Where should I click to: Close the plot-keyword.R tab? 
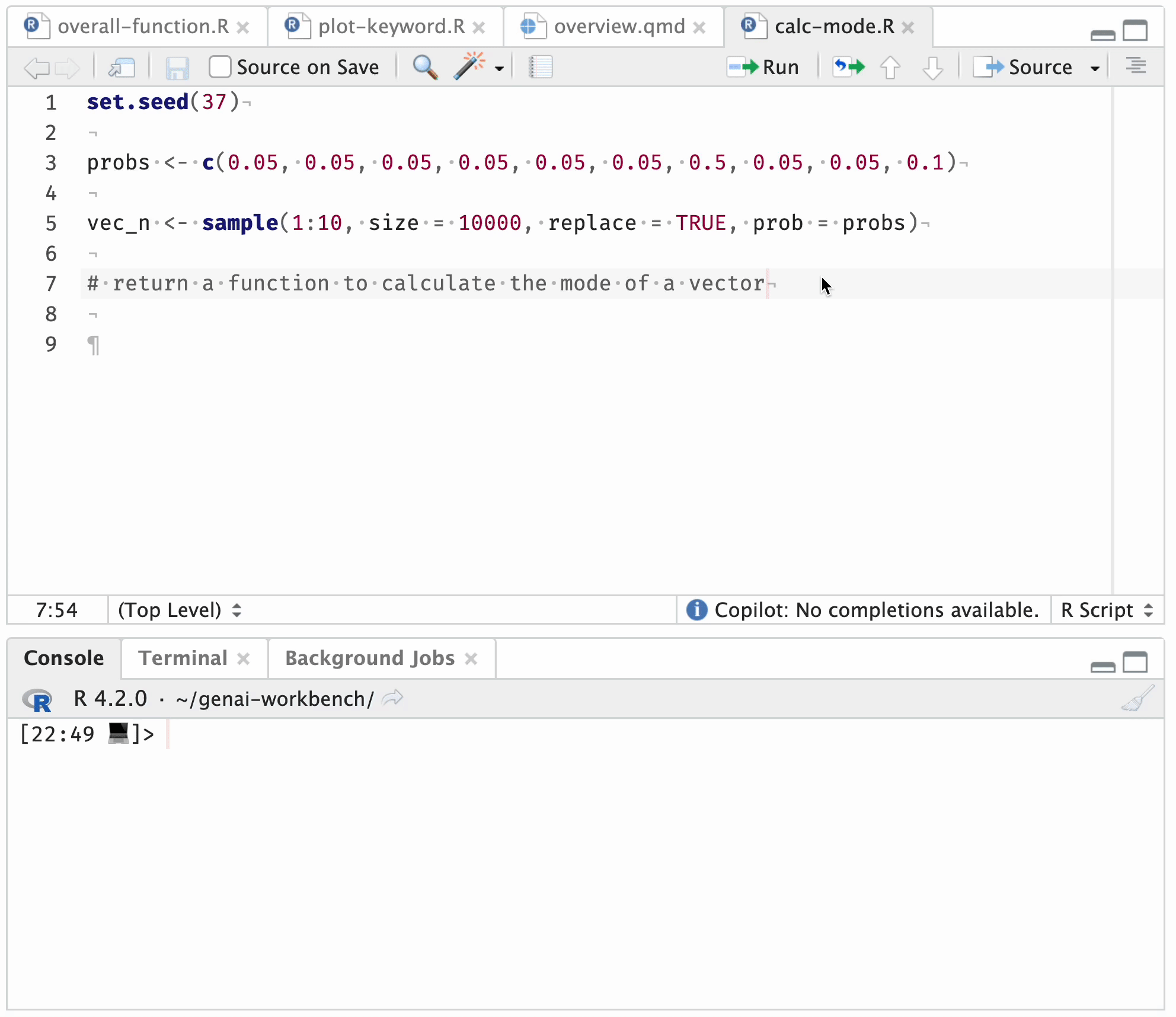[x=479, y=27]
